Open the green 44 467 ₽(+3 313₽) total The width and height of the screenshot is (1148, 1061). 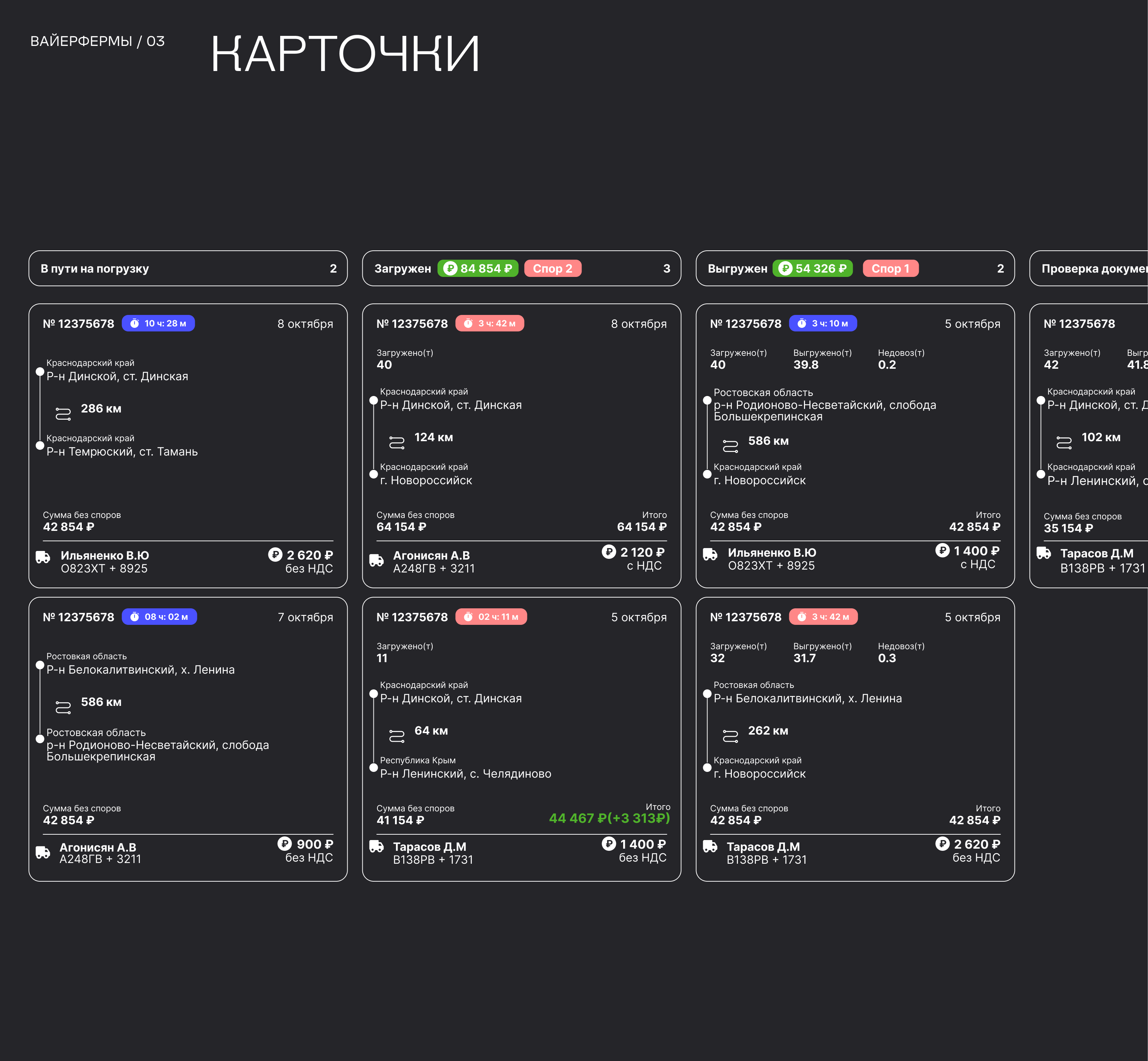(609, 818)
